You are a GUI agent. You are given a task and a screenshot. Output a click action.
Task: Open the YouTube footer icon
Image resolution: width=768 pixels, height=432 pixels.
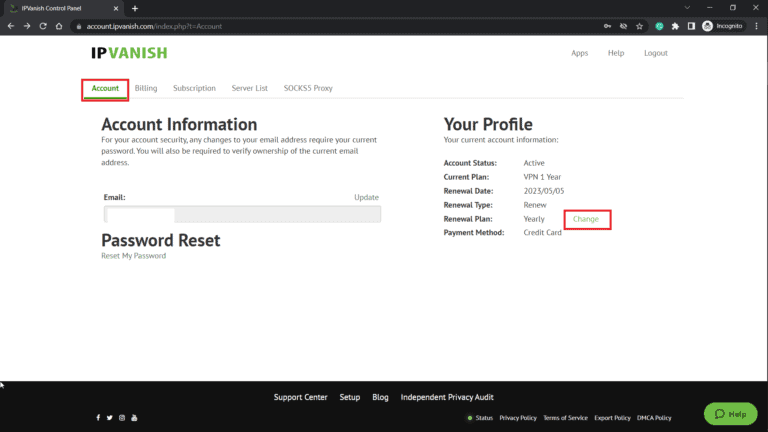click(134, 417)
